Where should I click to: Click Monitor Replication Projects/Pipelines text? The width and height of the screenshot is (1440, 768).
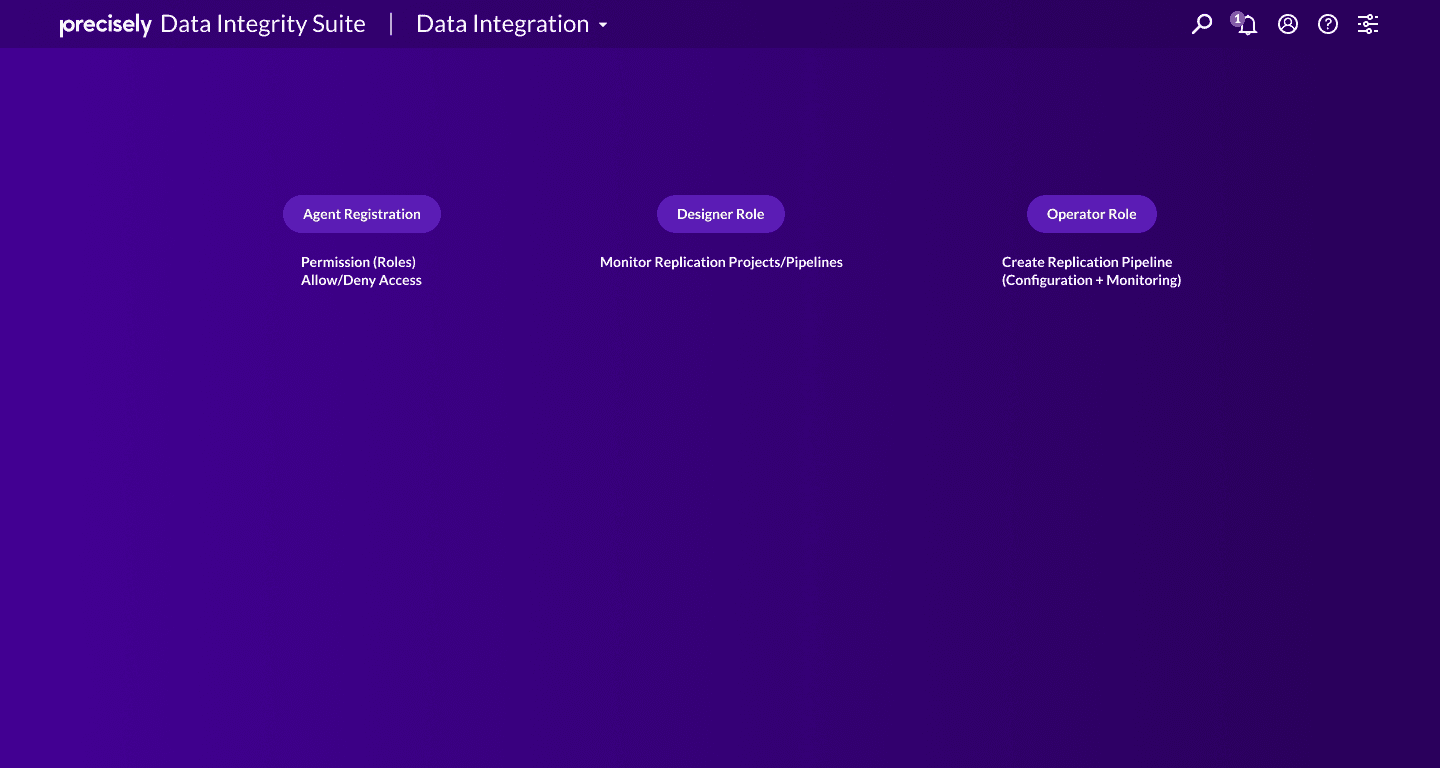click(x=721, y=262)
